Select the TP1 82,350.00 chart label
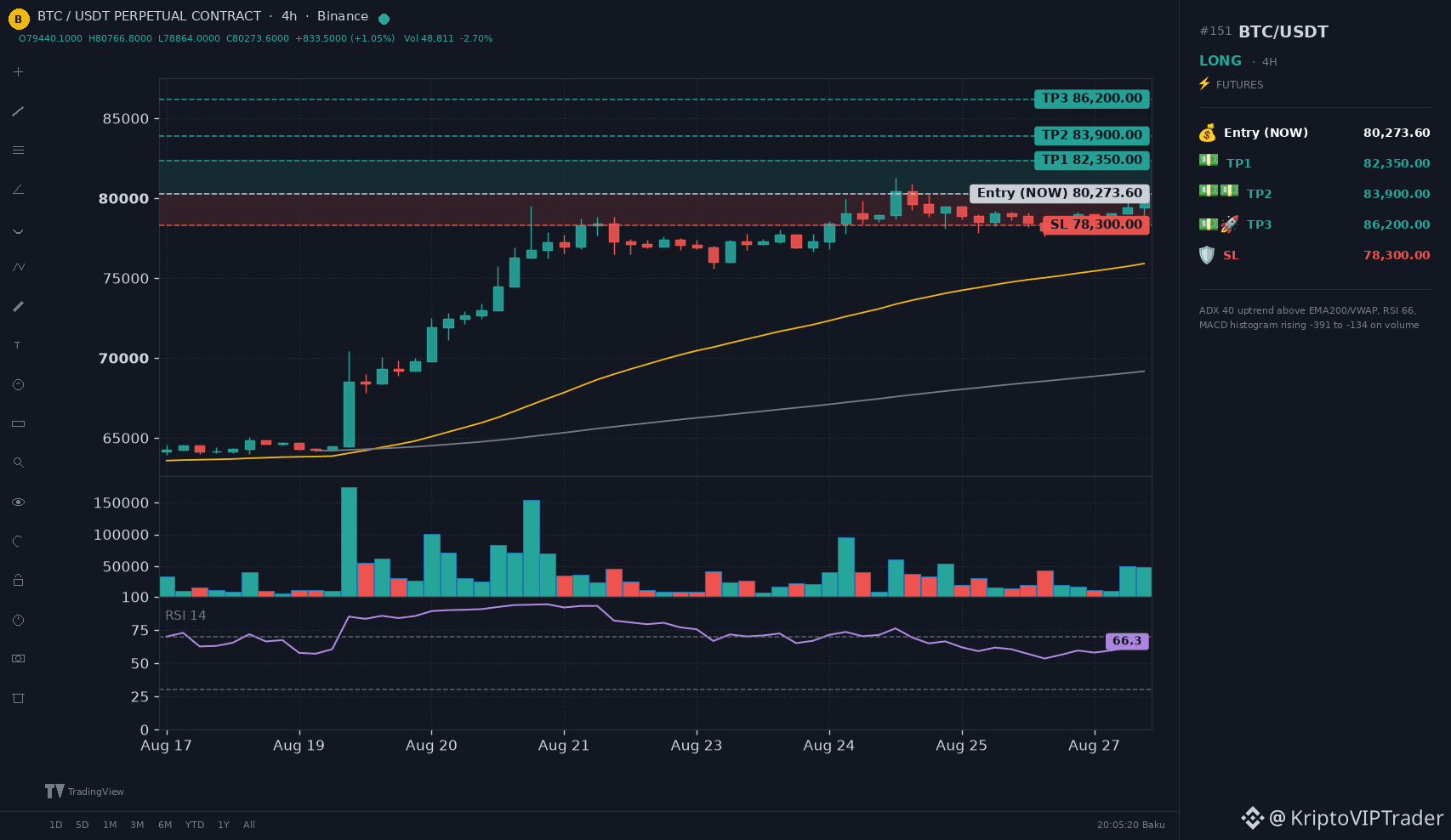1451x840 pixels. (1092, 160)
